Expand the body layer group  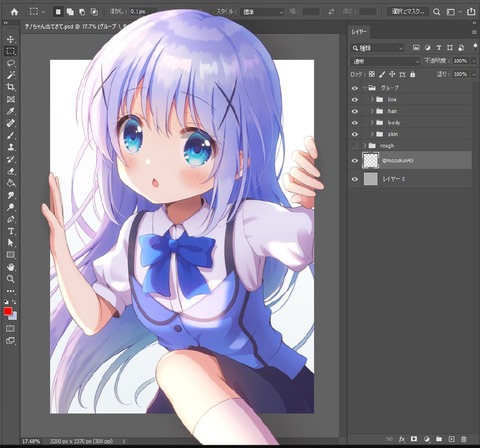pyautogui.click(x=372, y=123)
